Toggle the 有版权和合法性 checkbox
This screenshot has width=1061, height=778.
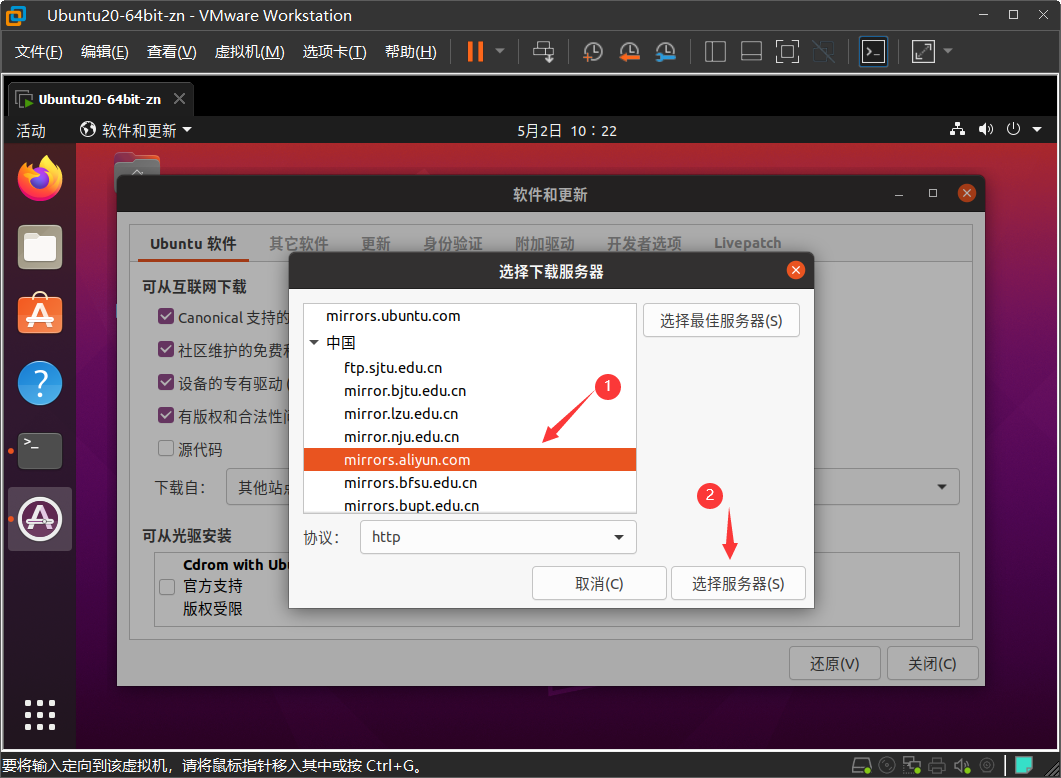point(166,415)
